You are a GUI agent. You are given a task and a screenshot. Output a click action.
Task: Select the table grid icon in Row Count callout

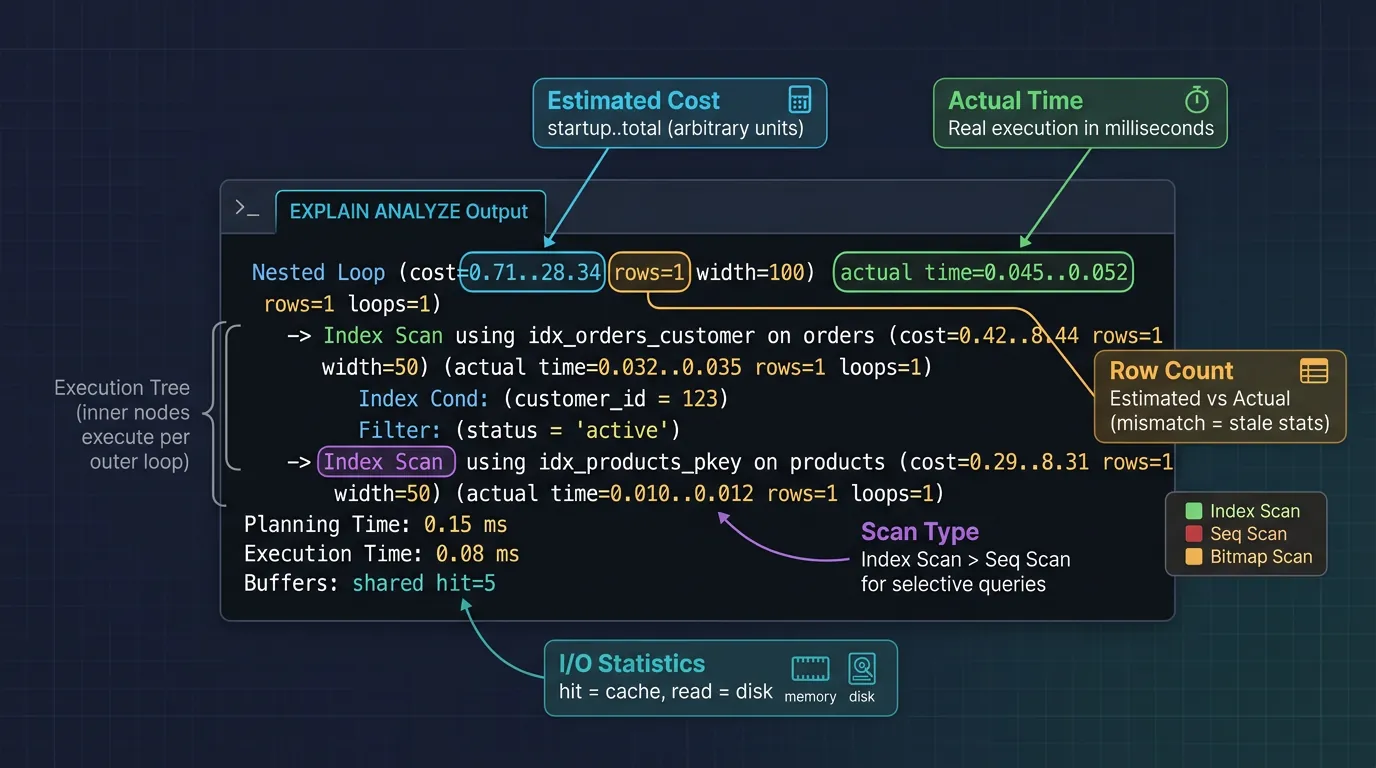tap(1313, 370)
